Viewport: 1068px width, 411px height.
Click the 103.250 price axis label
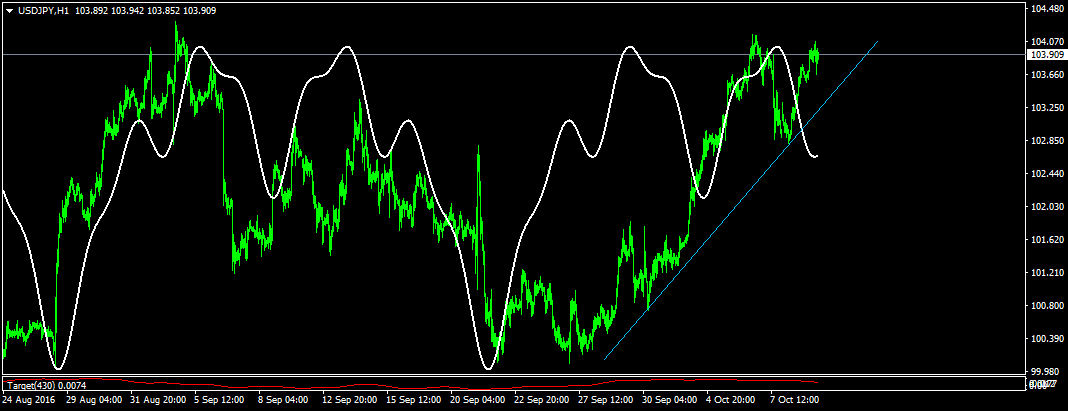point(1044,108)
